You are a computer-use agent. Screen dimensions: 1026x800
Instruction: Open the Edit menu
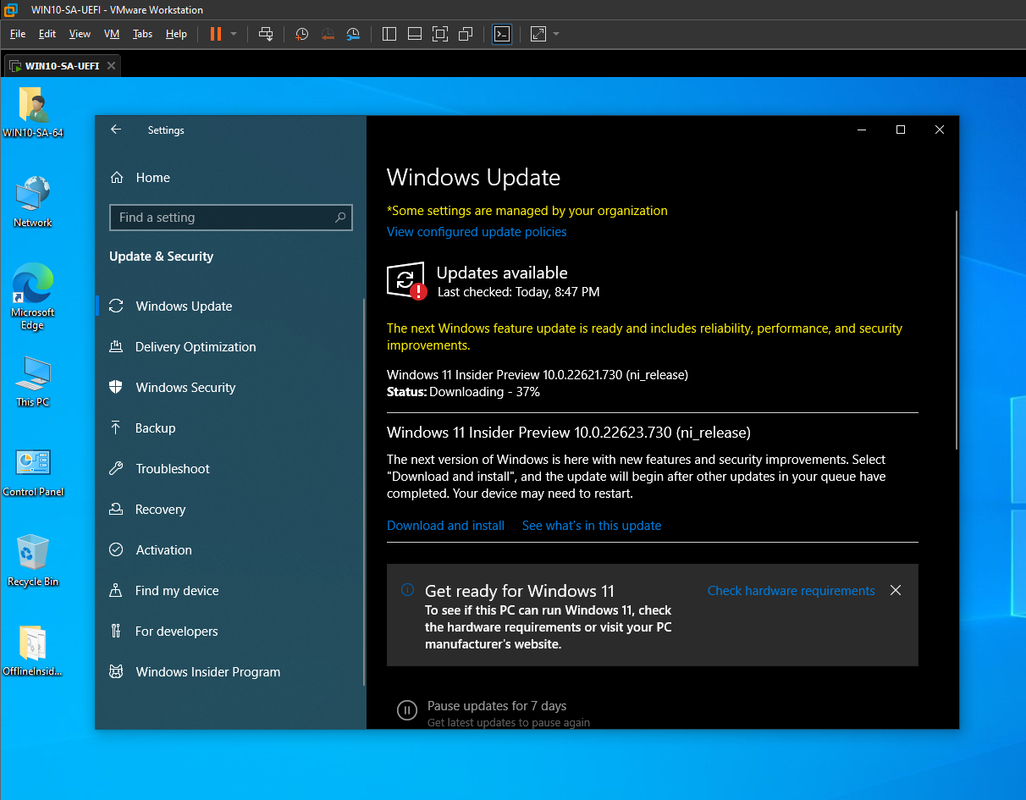click(x=47, y=34)
